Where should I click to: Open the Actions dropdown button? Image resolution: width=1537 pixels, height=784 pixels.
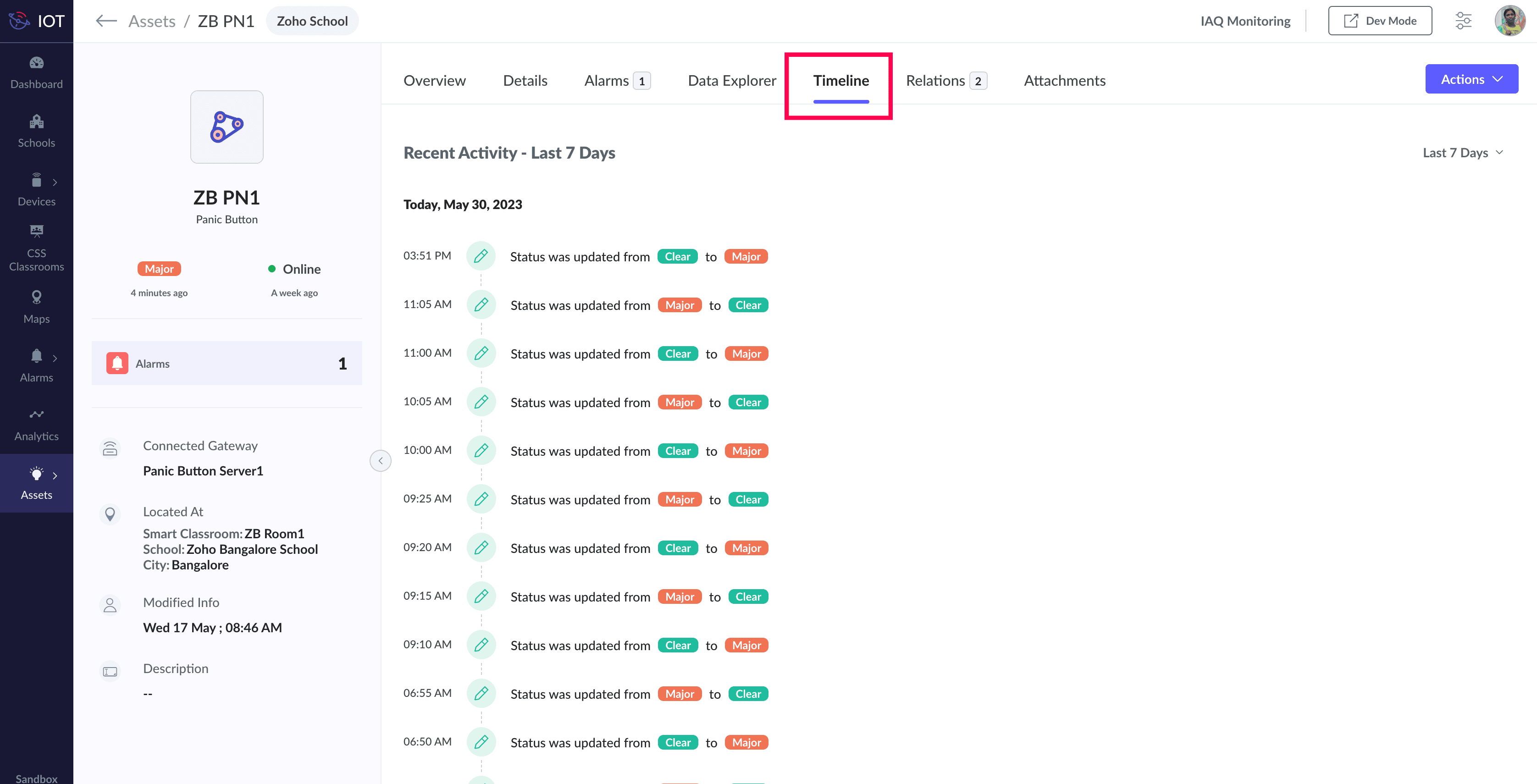tap(1471, 79)
